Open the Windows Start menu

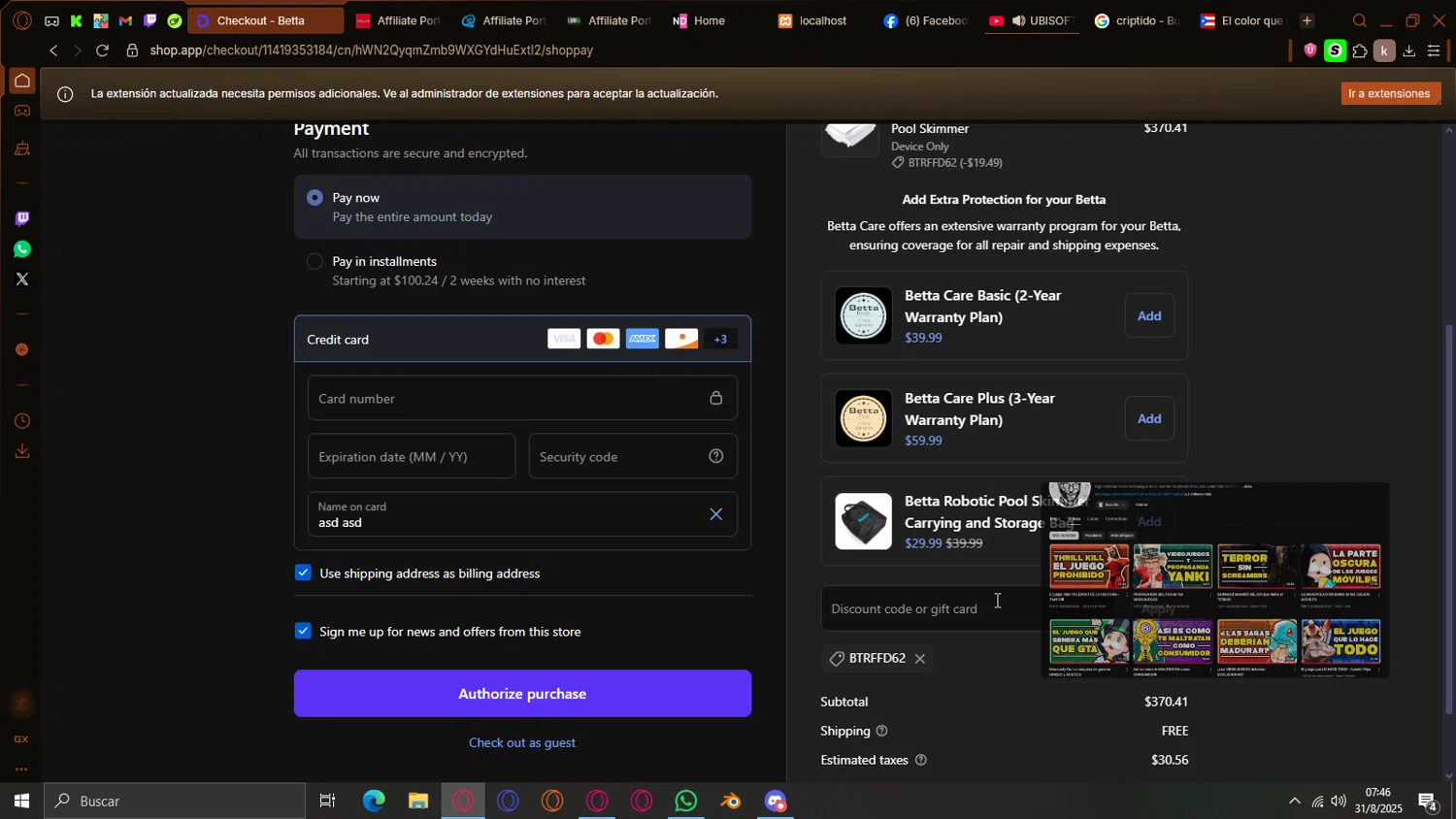[21, 802]
